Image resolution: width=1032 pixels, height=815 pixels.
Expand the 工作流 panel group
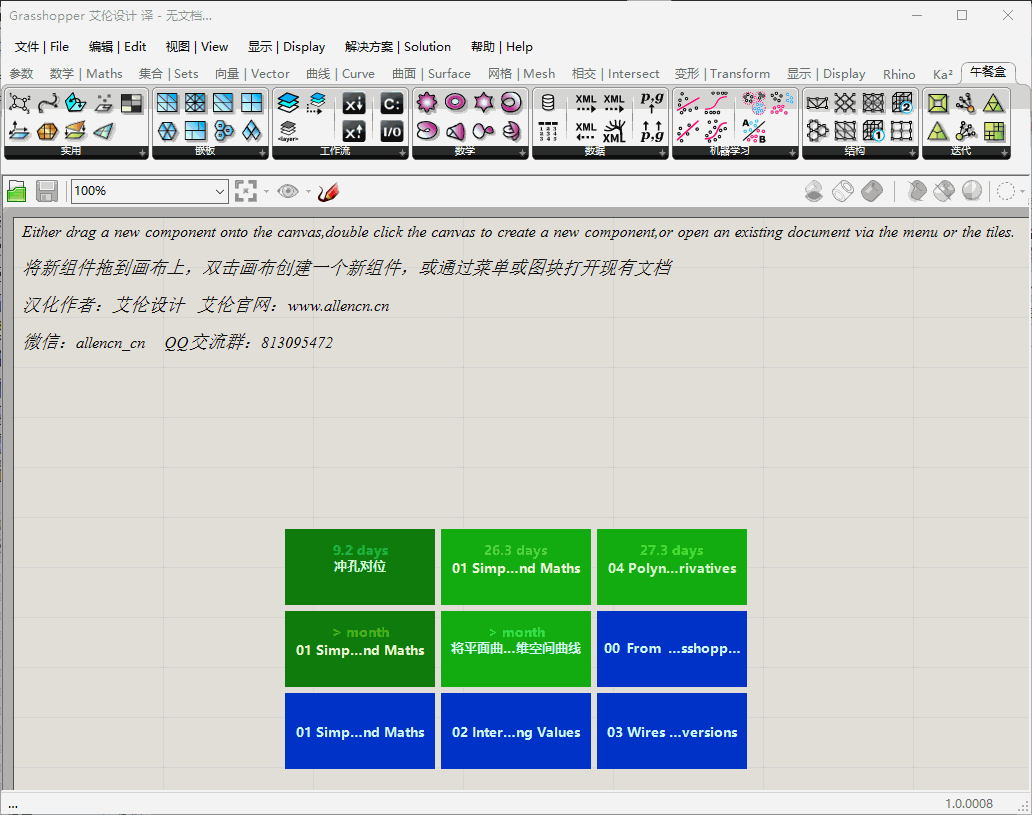tap(402, 153)
